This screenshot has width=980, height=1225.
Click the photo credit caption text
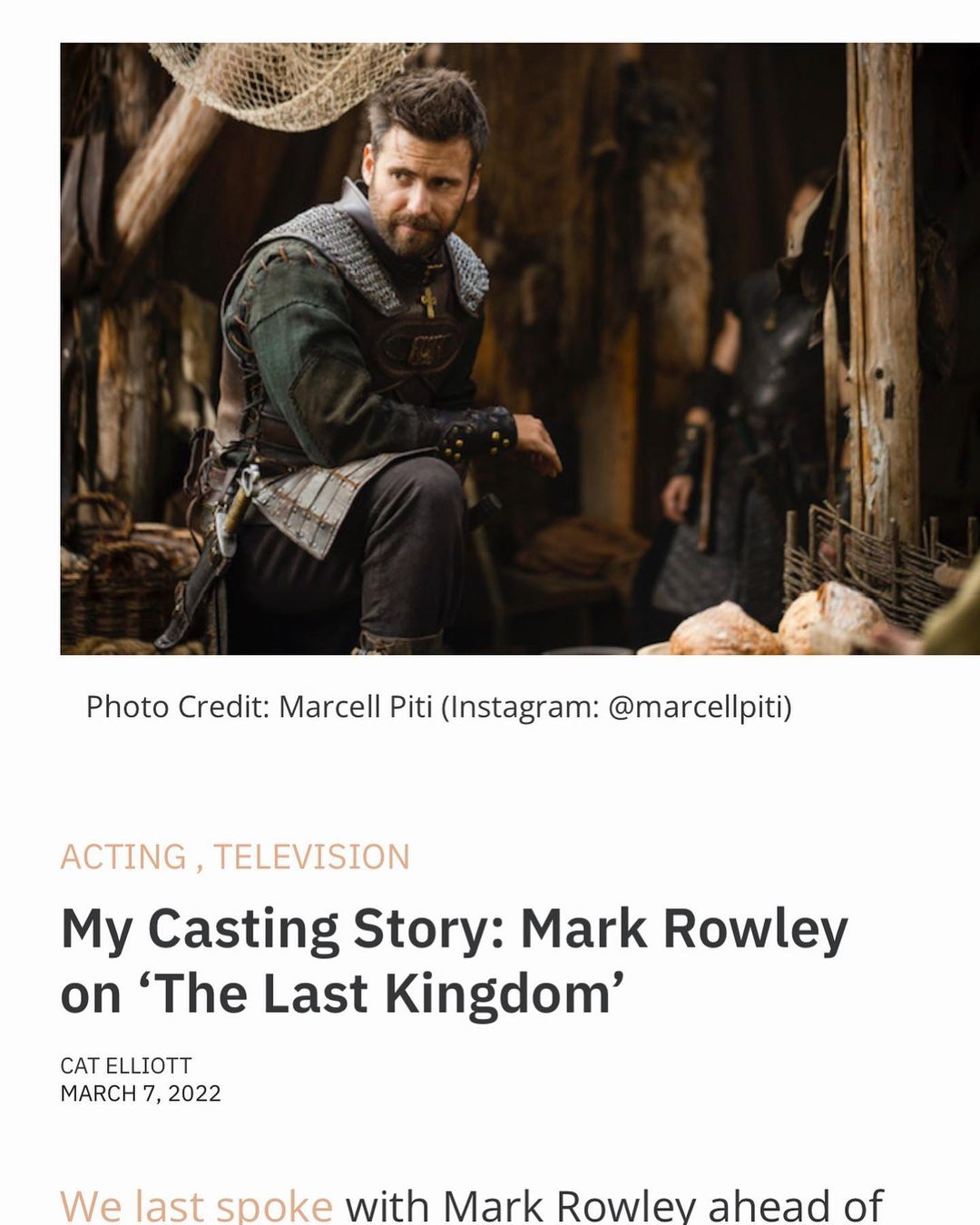(x=439, y=706)
